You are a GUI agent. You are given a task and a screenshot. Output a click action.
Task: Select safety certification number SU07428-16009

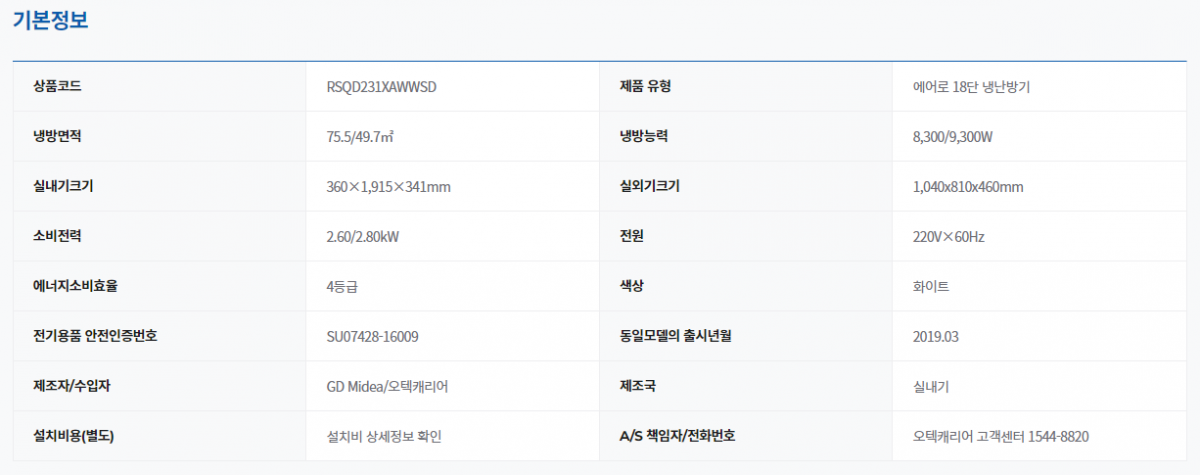coord(372,336)
